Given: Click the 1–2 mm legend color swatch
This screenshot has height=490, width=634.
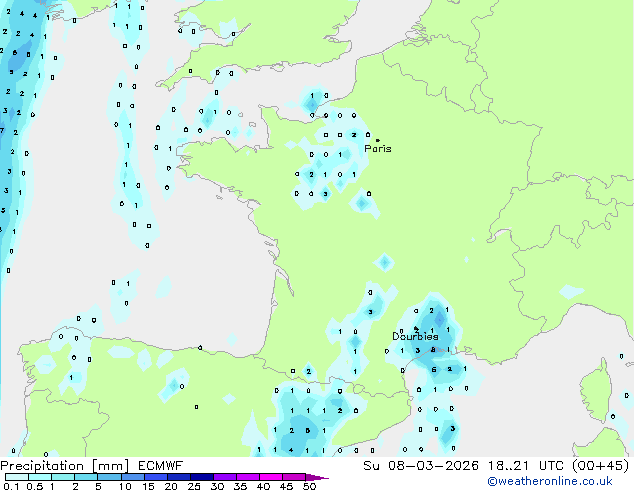Looking at the screenshot, I should tap(63, 477).
